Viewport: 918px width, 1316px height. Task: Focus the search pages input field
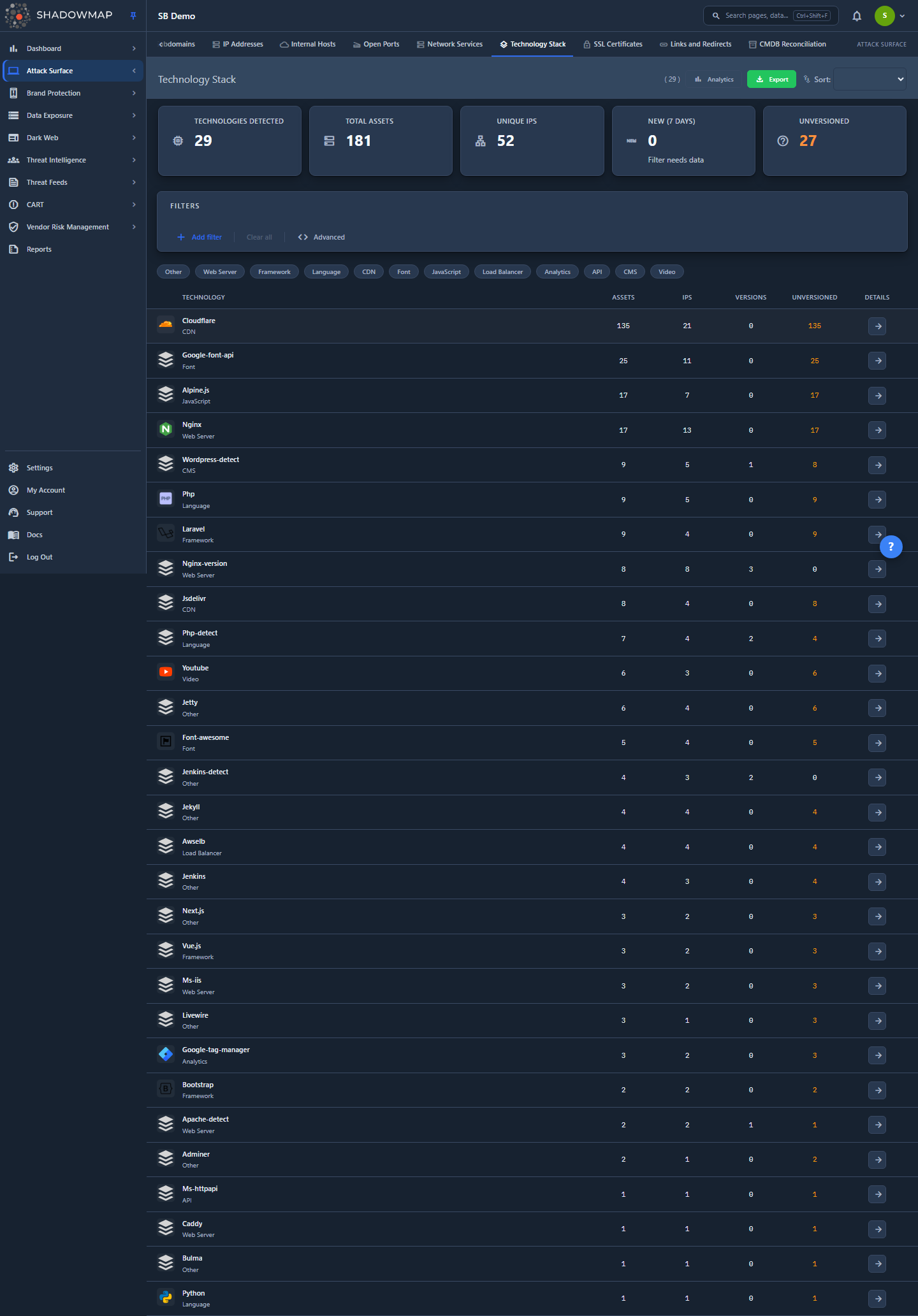(770, 16)
